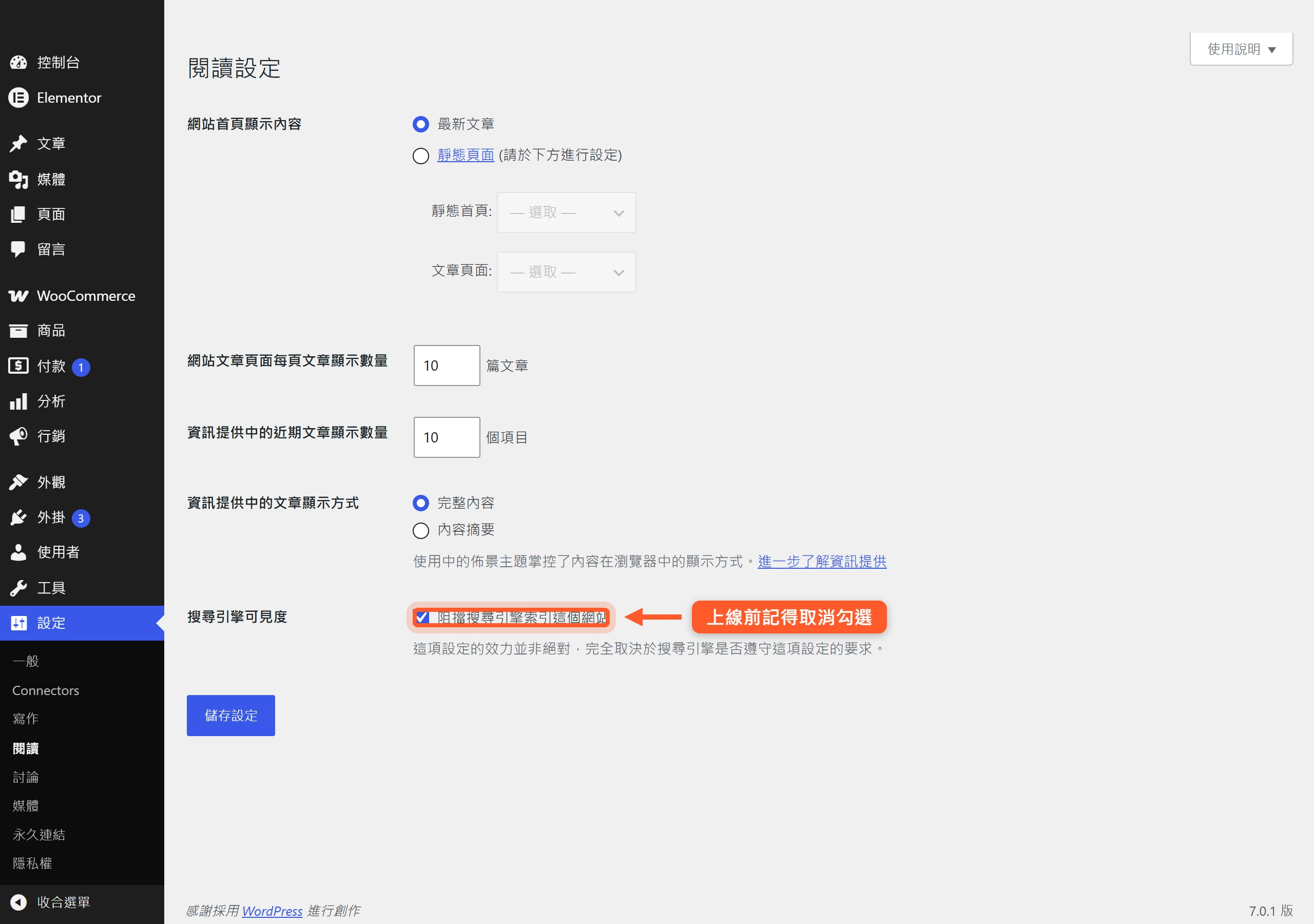This screenshot has width=1314, height=924.
Task: Go to the 隱私權 settings submenu
Action: [x=32, y=863]
